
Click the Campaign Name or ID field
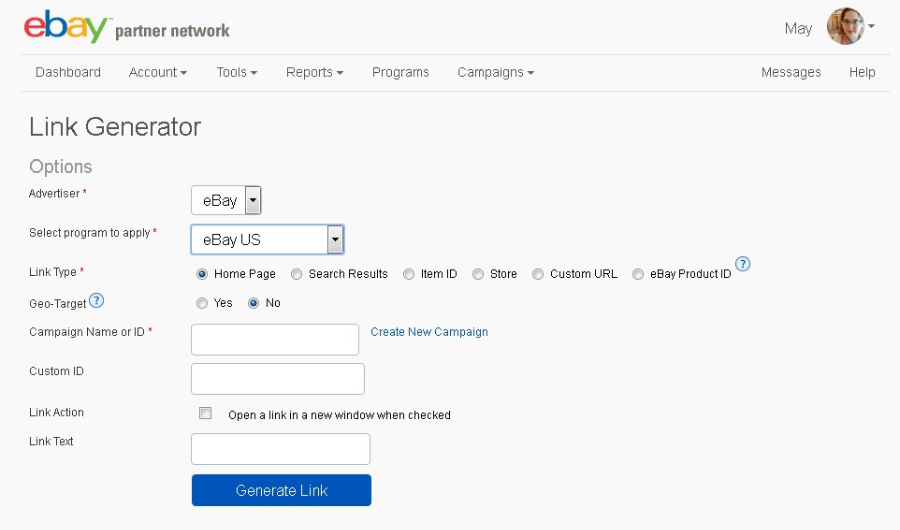[275, 339]
